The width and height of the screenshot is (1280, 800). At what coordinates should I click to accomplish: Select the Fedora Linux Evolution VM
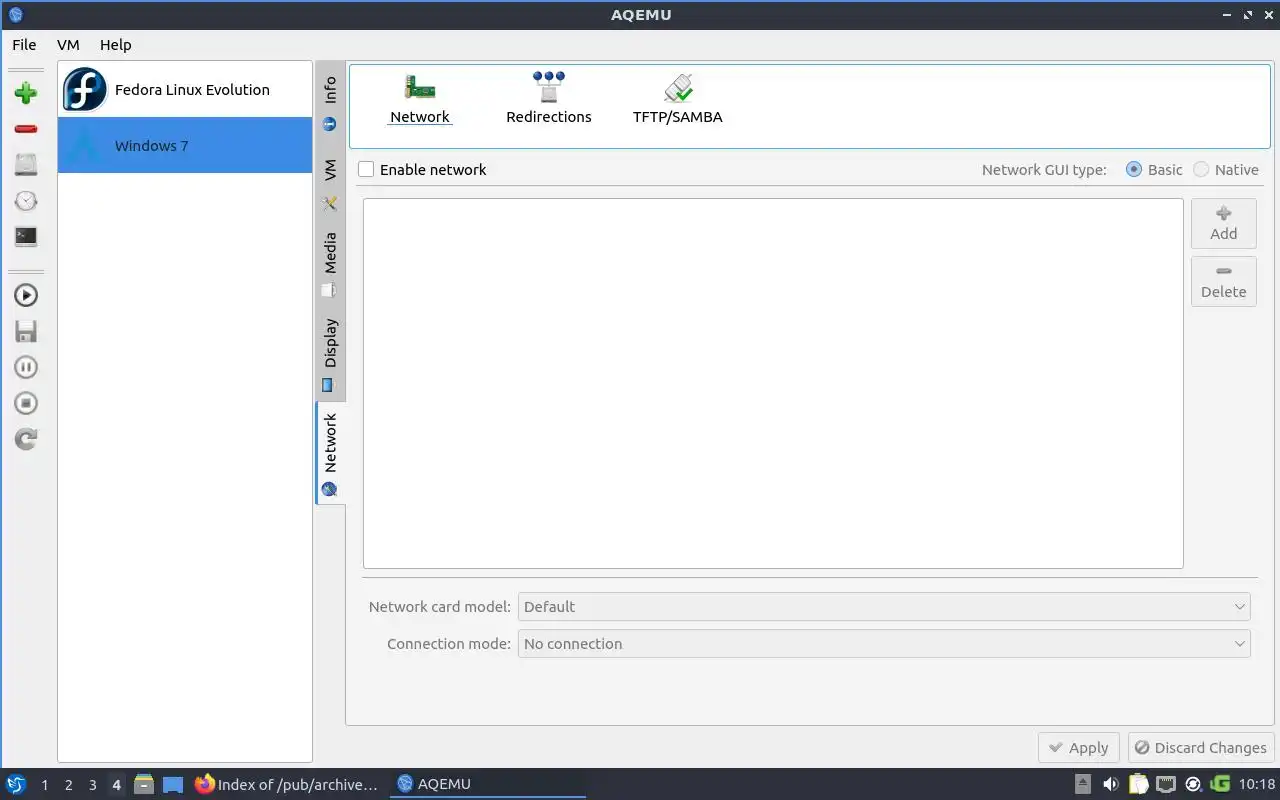point(185,90)
